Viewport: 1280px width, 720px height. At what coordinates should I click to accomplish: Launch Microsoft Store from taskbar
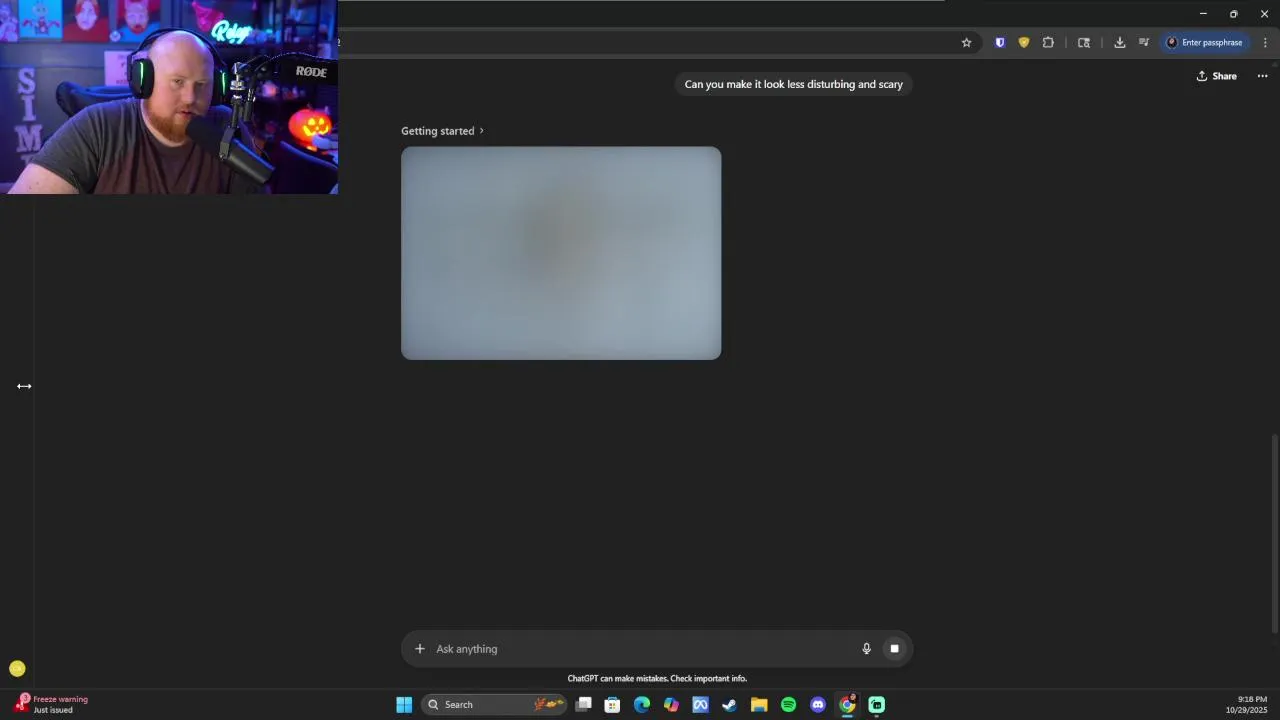click(x=613, y=705)
